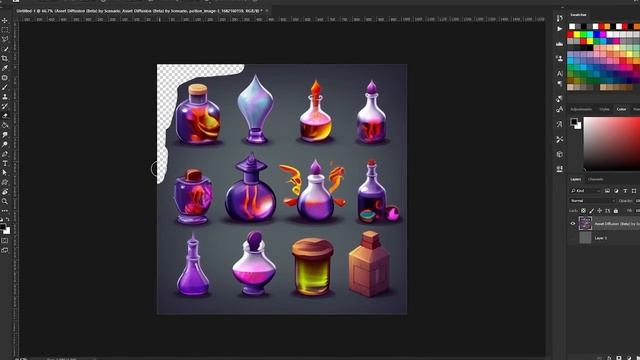640x360 pixels.
Task: Filter layers by pixel layers icon
Action: [607, 191]
